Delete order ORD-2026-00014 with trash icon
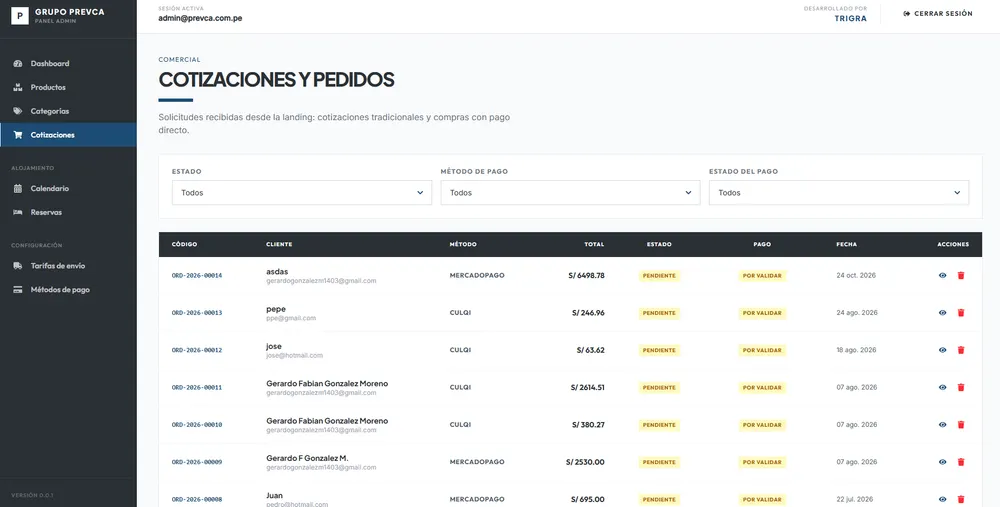Viewport: 1000px width, 507px height. 961,276
